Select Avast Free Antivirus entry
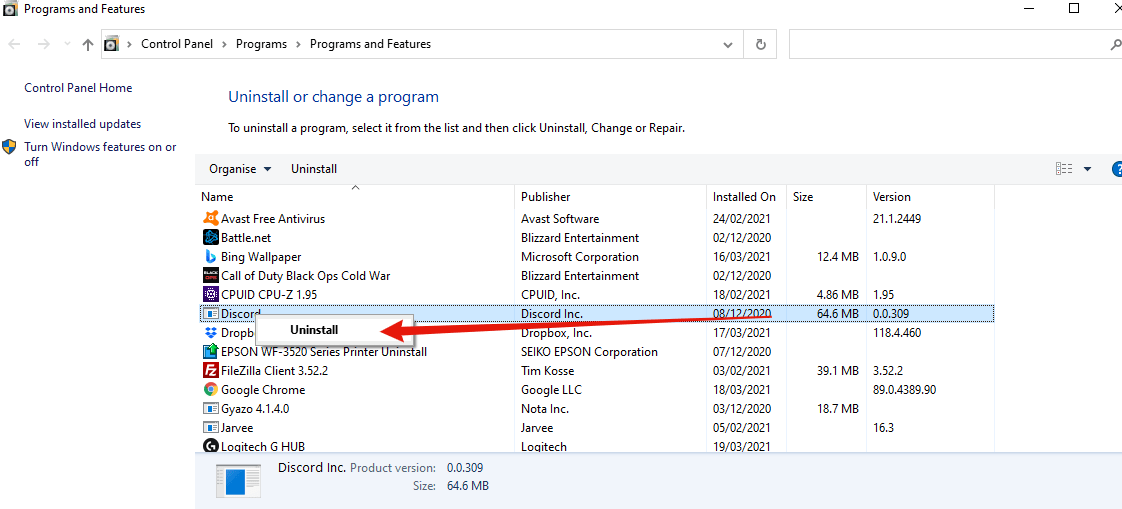Viewport: 1122px width, 509px height. (273, 218)
